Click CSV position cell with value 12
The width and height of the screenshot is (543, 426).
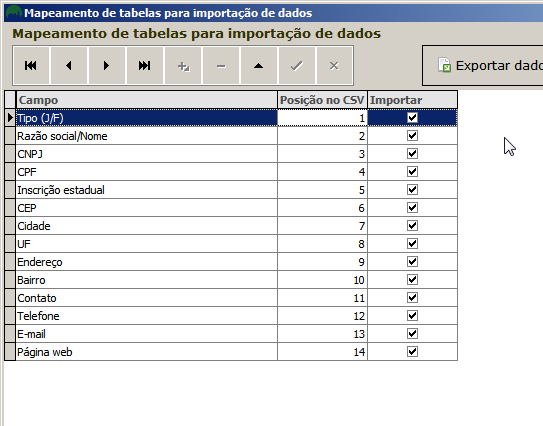(x=322, y=316)
